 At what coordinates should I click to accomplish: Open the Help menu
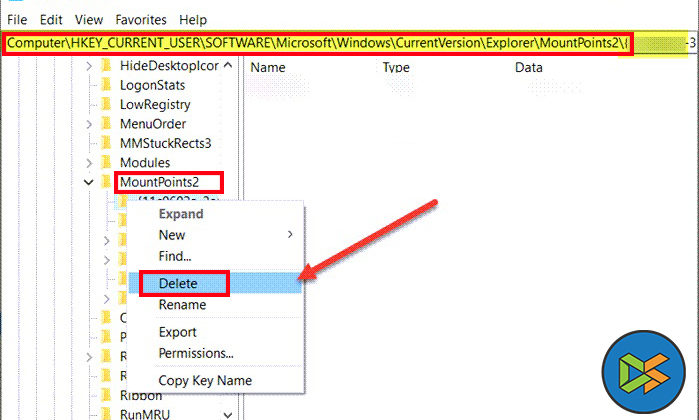[193, 20]
